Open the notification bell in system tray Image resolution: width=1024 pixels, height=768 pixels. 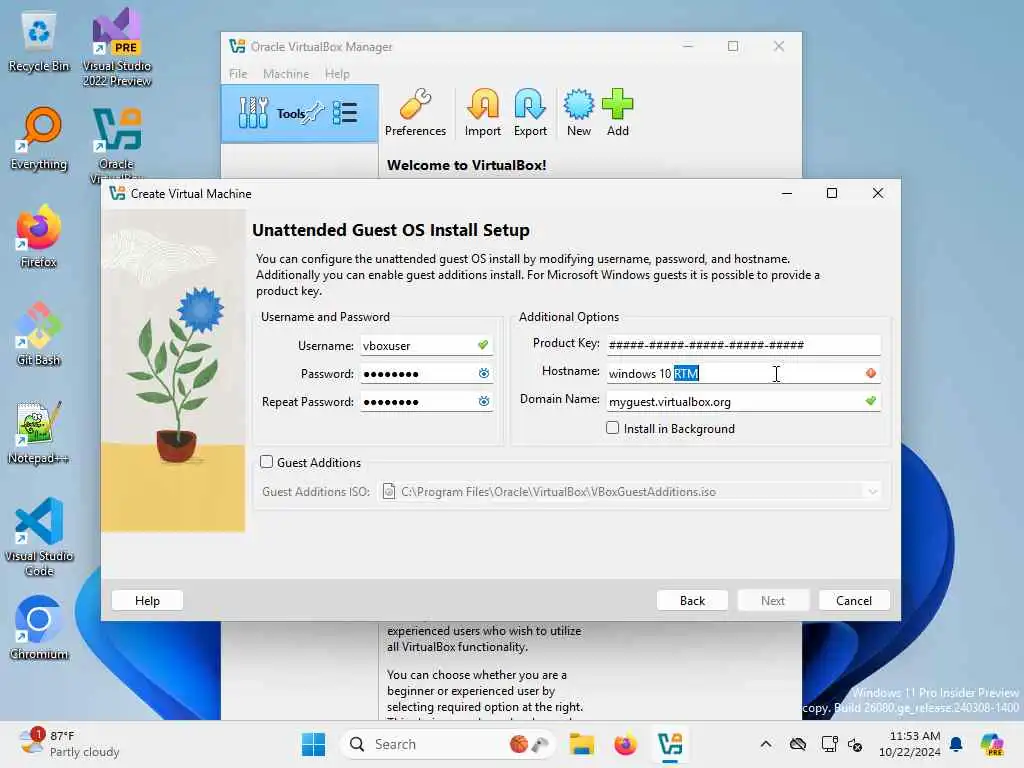pos(956,744)
